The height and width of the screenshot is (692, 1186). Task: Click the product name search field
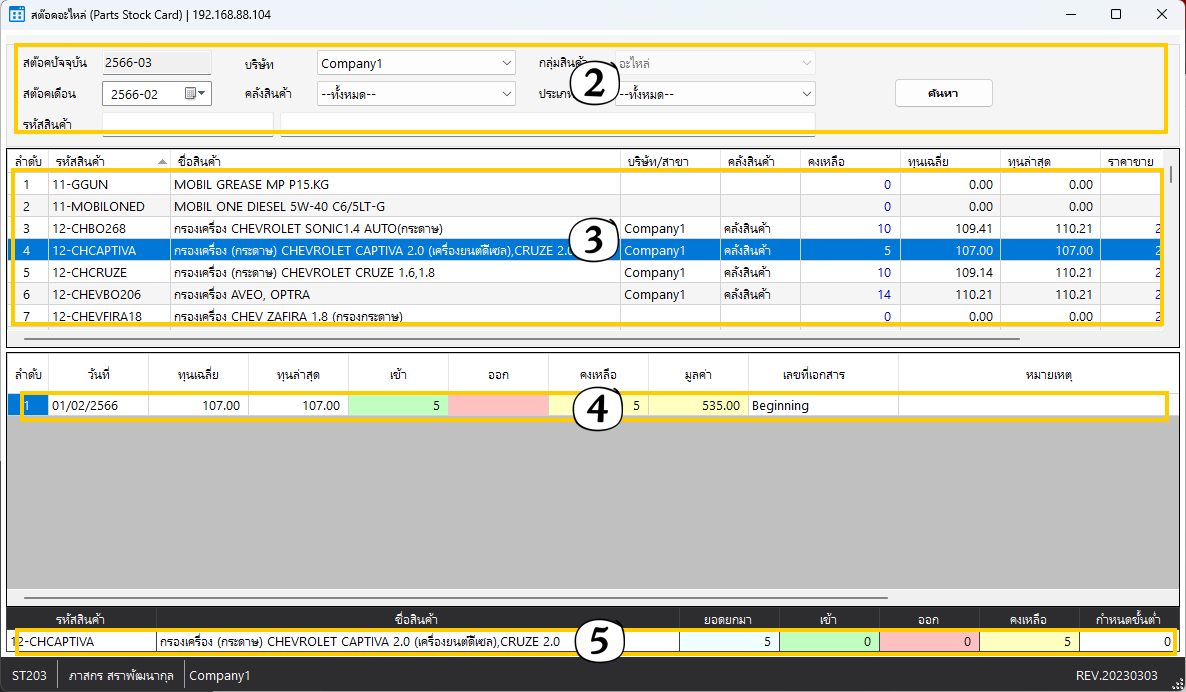(x=547, y=124)
